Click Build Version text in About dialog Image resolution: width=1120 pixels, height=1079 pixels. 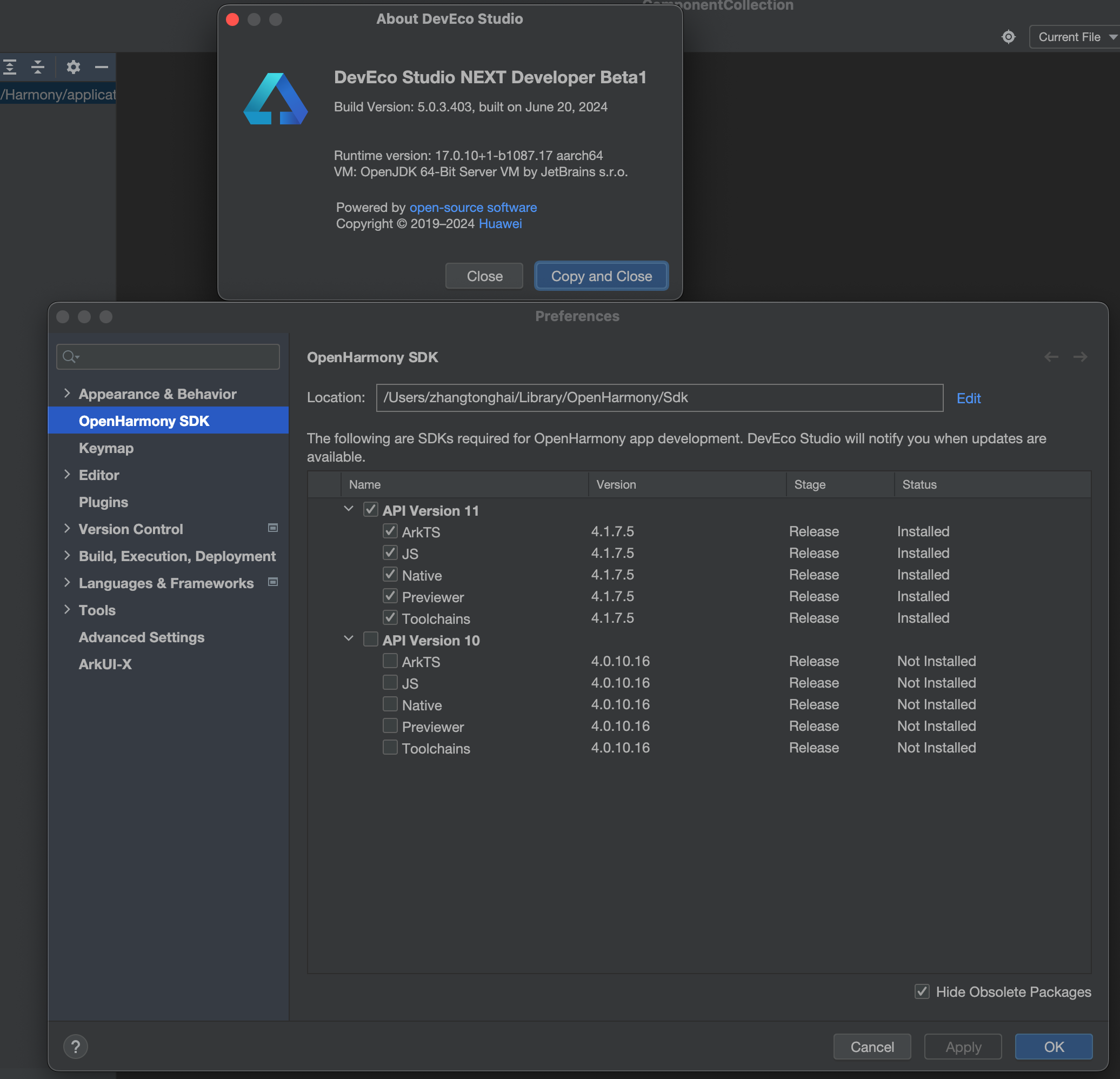tap(470, 107)
